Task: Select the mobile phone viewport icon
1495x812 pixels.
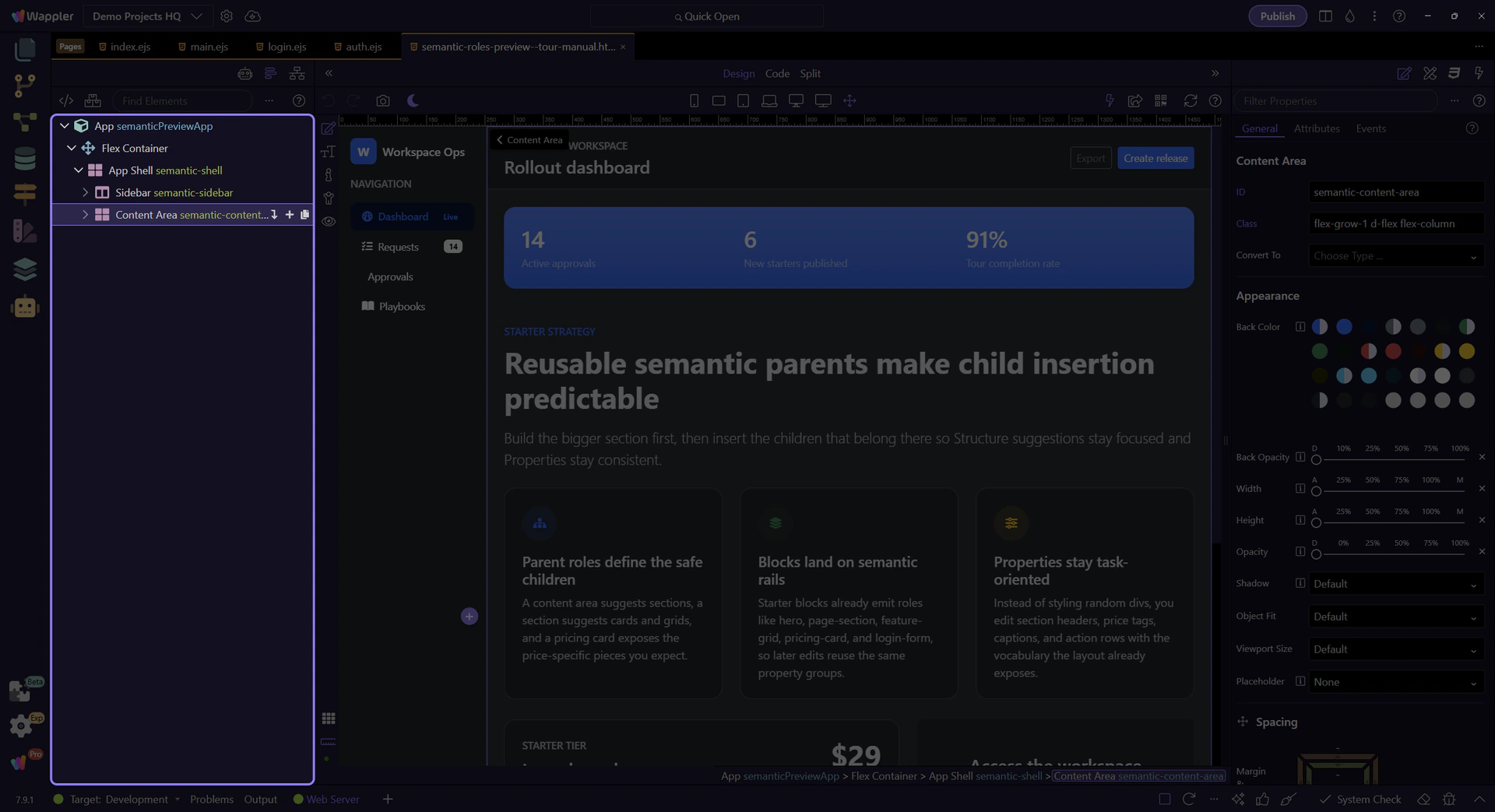Action: point(694,100)
